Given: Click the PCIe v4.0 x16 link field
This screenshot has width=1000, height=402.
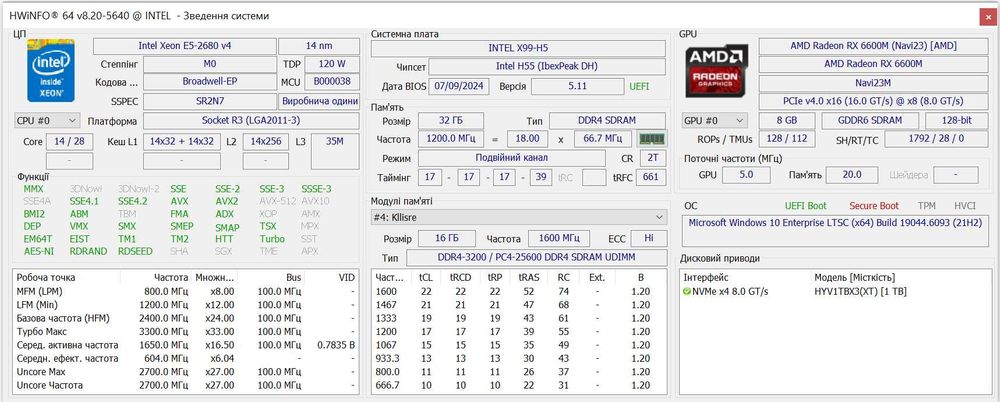Looking at the screenshot, I should (x=873, y=101).
